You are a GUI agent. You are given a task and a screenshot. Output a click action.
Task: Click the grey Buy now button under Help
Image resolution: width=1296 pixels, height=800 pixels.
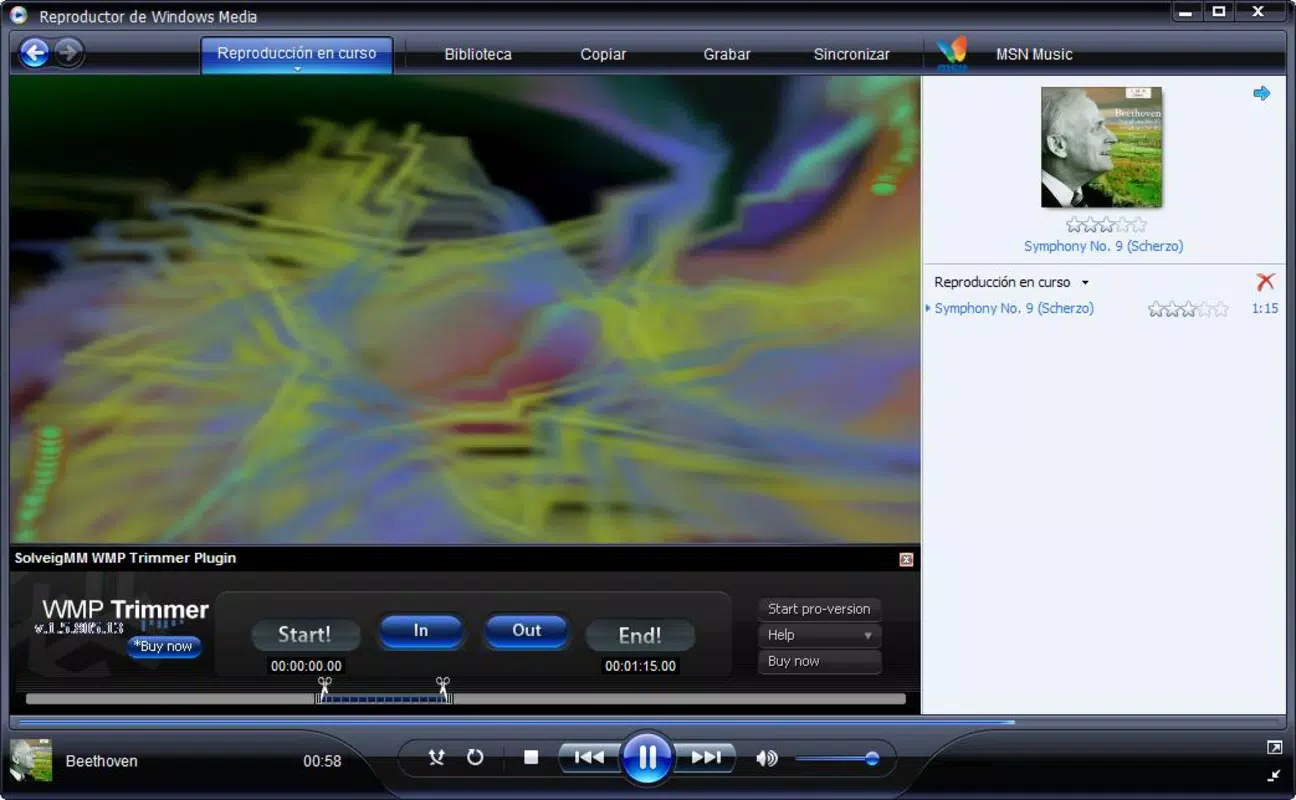820,661
